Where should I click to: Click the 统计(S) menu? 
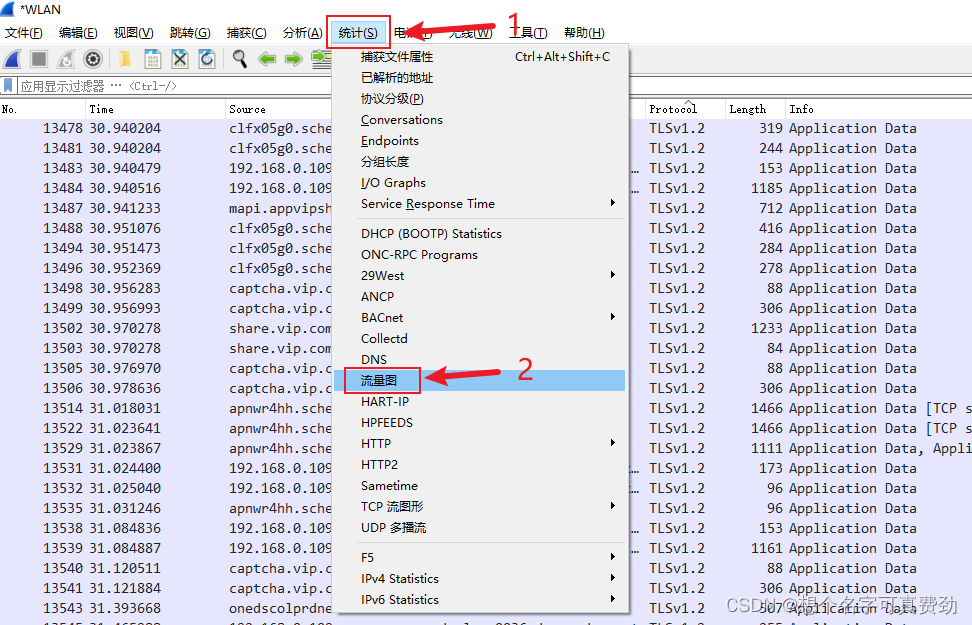[358, 33]
